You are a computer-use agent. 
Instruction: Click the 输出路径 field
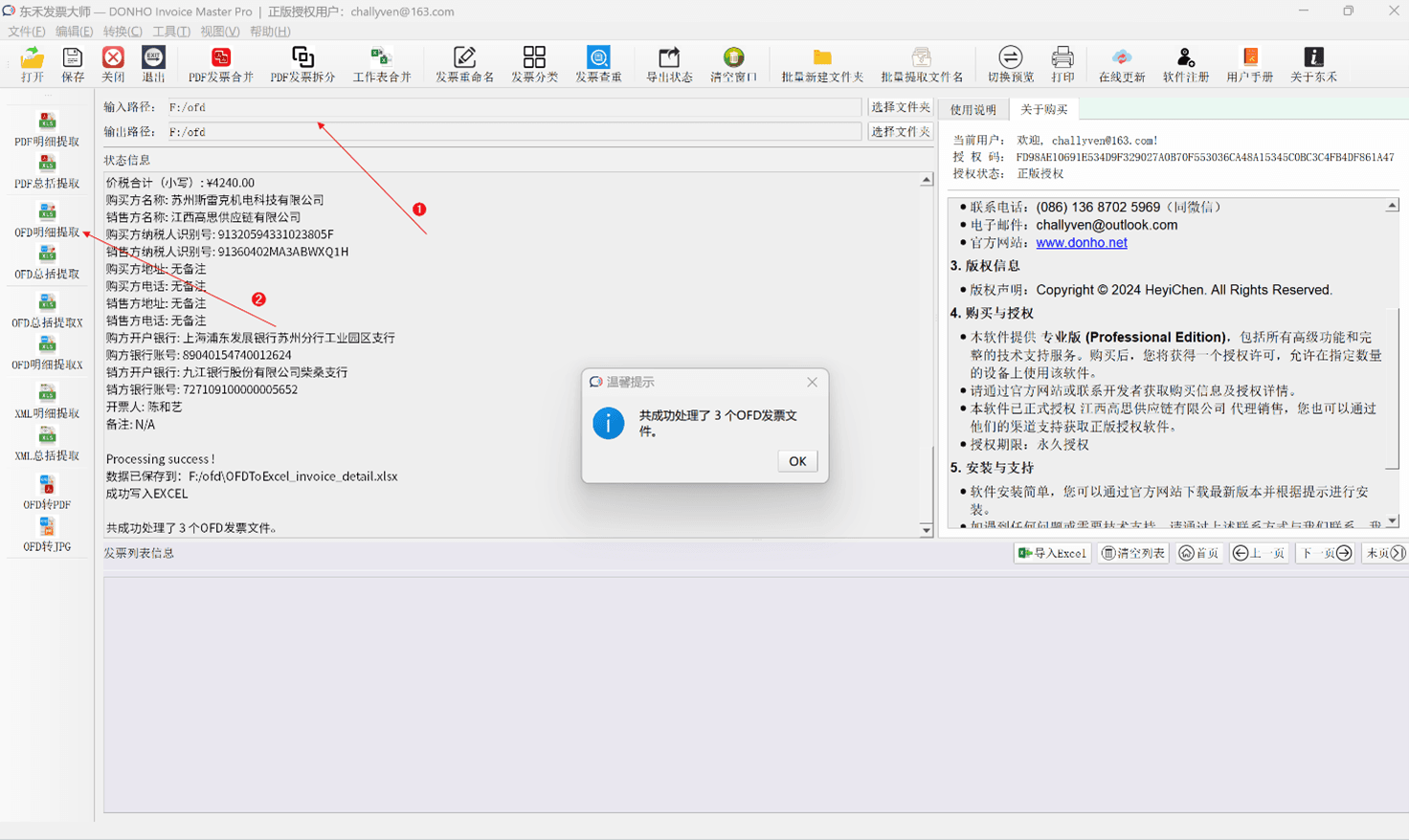click(x=513, y=132)
